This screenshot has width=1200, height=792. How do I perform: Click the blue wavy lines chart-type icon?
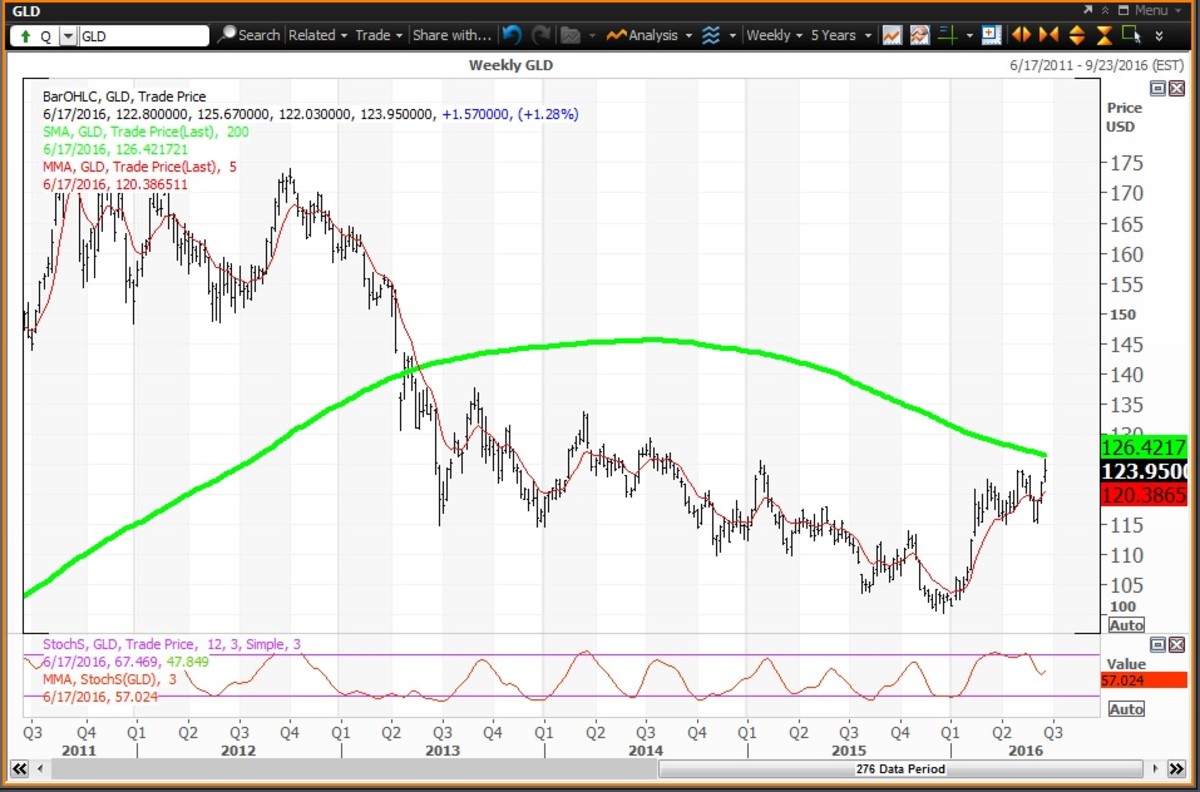pyautogui.click(x=710, y=35)
